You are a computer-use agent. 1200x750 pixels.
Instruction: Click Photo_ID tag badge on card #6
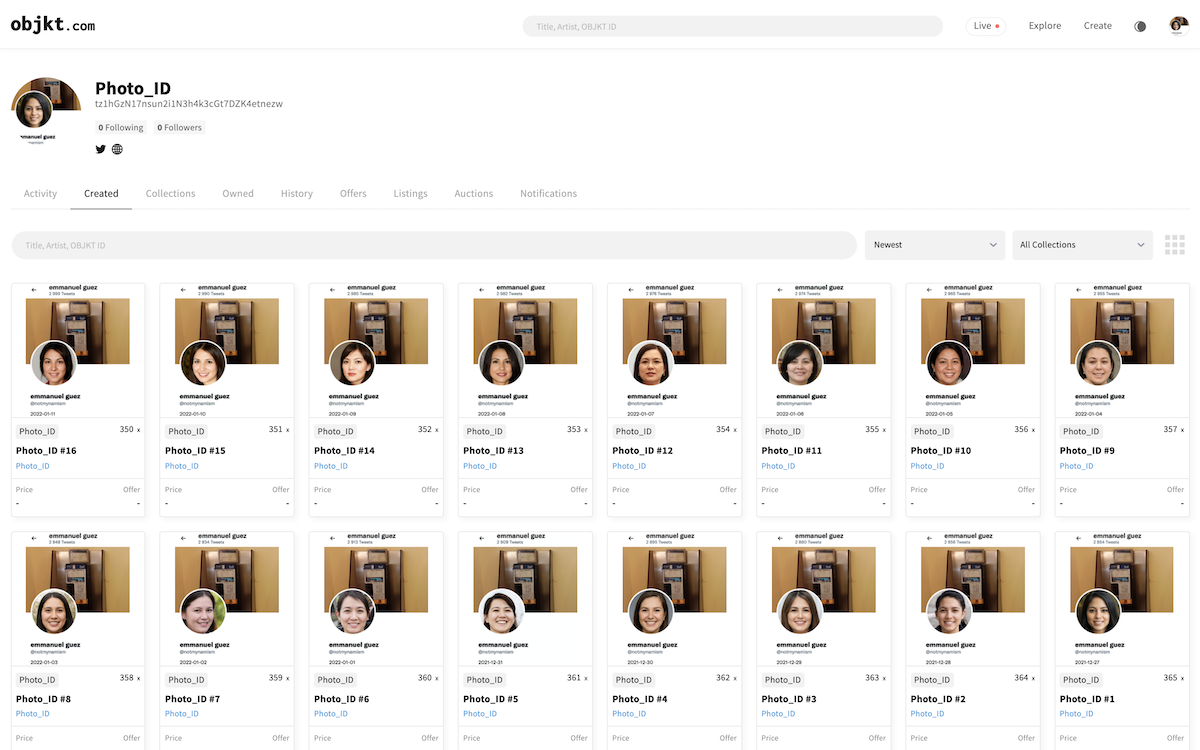(x=335, y=680)
